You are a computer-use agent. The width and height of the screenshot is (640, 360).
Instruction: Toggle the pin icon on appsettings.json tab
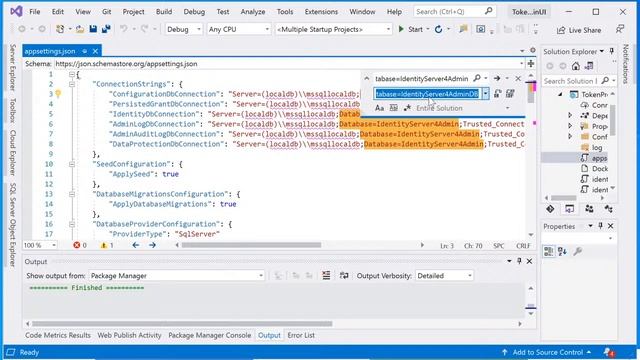click(84, 51)
